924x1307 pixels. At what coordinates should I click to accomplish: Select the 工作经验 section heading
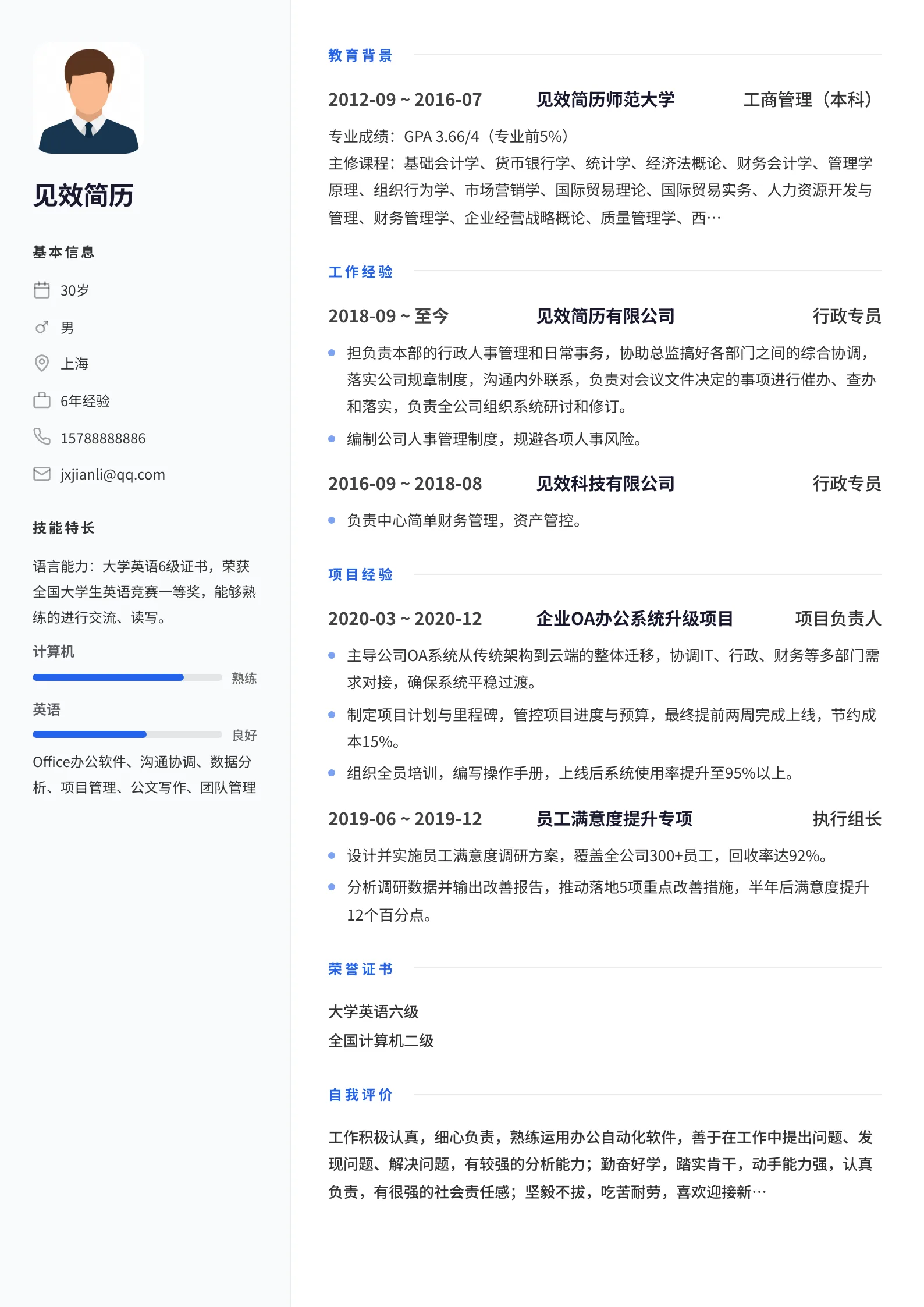361,272
